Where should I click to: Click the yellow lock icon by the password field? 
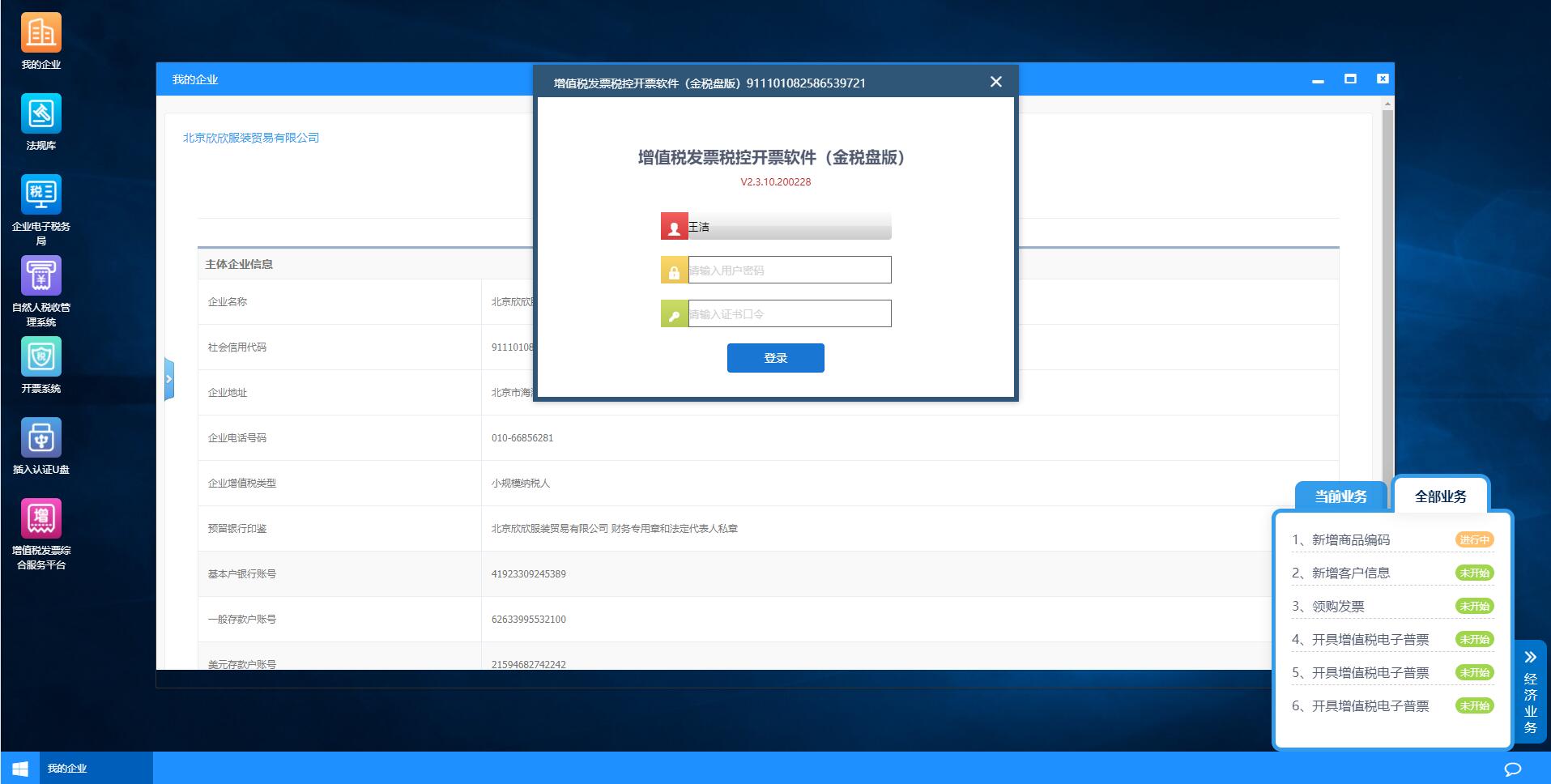coord(674,270)
